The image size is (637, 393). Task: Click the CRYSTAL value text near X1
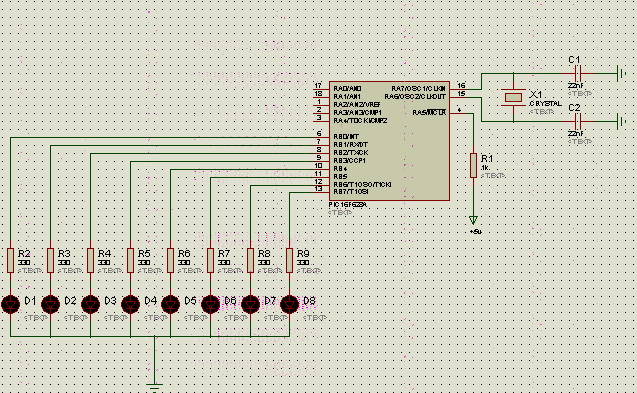[x=546, y=104]
